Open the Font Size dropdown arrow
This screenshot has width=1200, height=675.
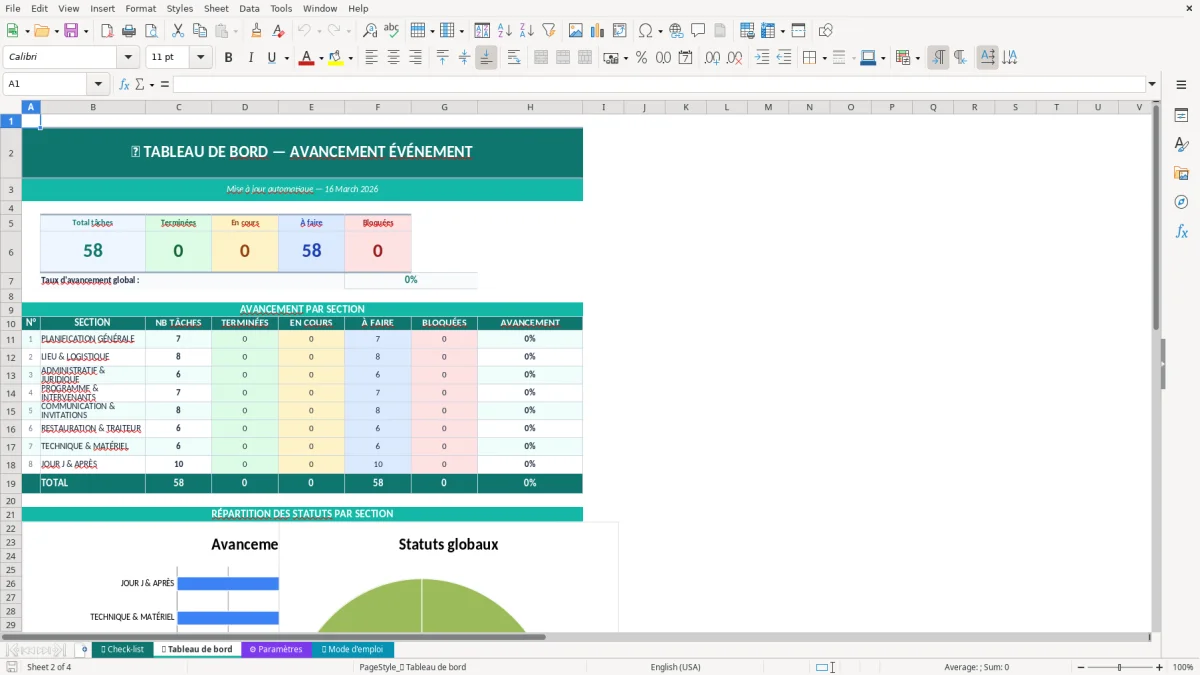[201, 58]
